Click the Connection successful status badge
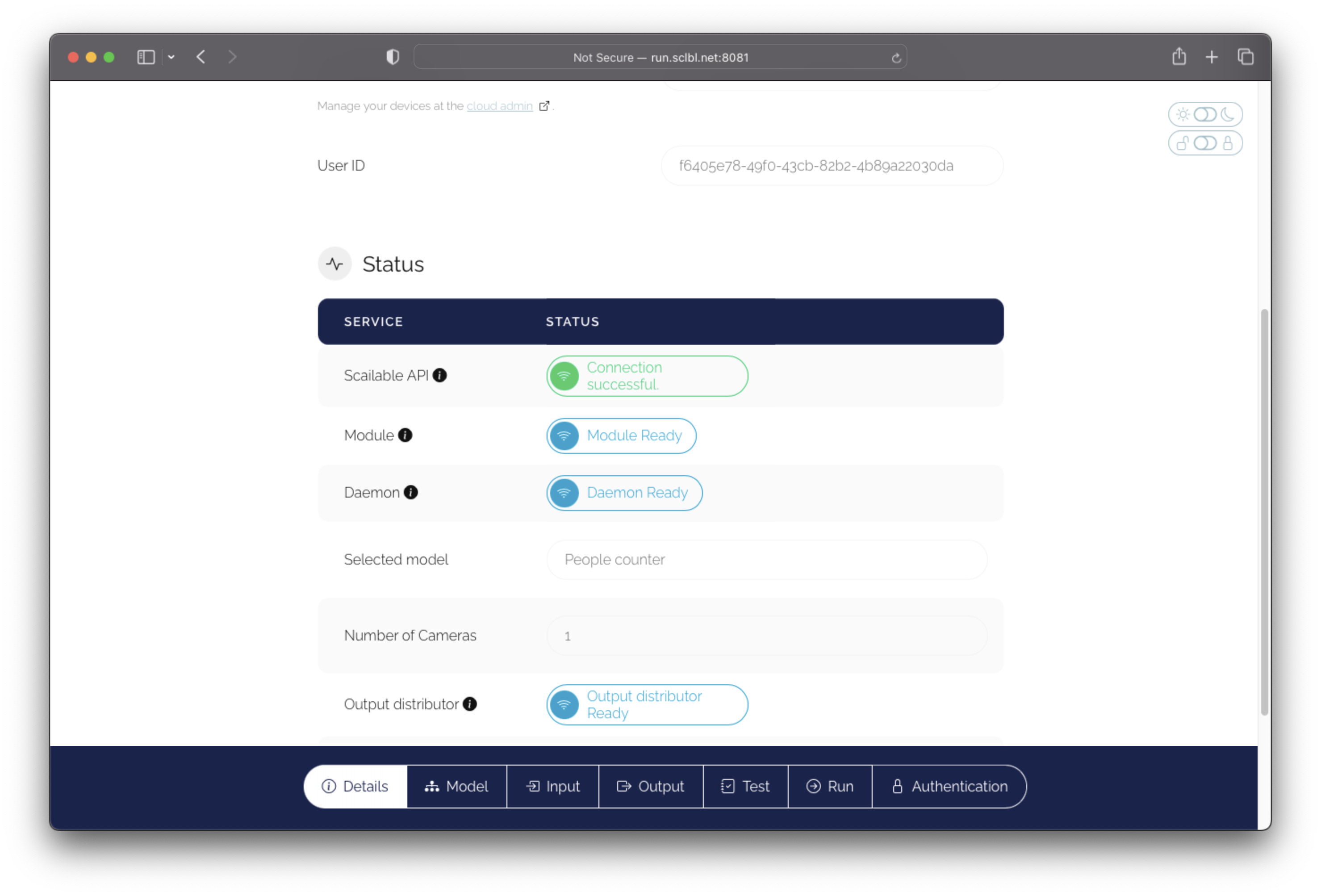Screen dimensions: 1321x896 pyautogui.click(x=647, y=376)
